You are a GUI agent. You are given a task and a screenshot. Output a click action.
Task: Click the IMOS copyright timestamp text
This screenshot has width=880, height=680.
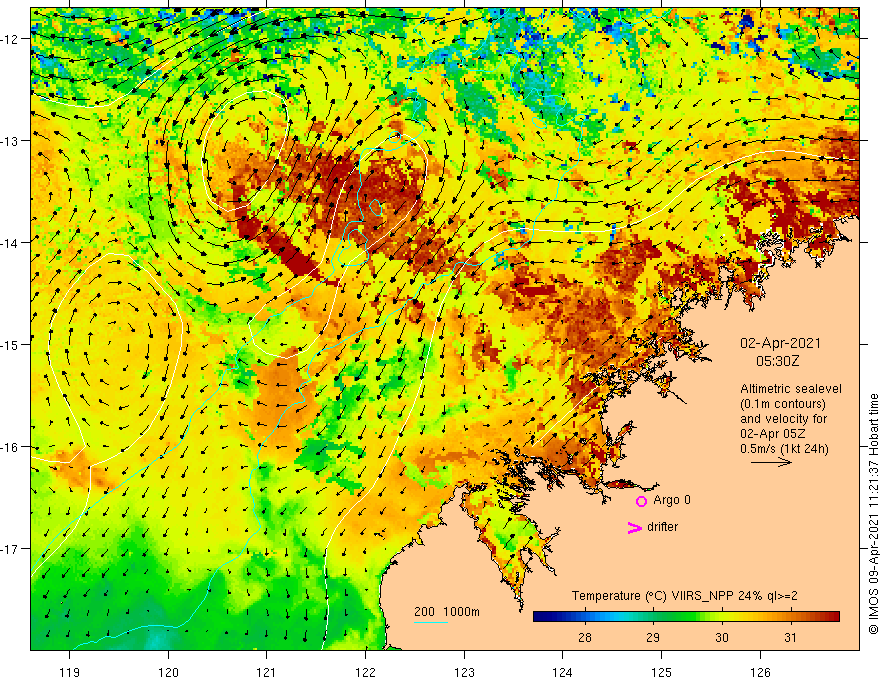point(873,513)
